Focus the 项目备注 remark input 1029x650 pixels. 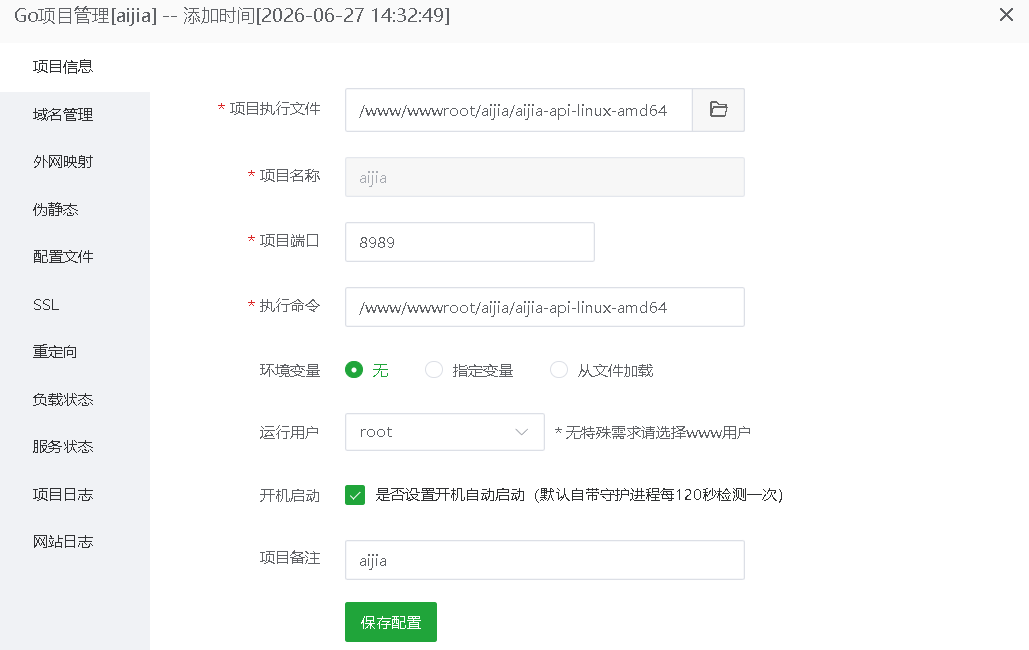(x=545, y=560)
